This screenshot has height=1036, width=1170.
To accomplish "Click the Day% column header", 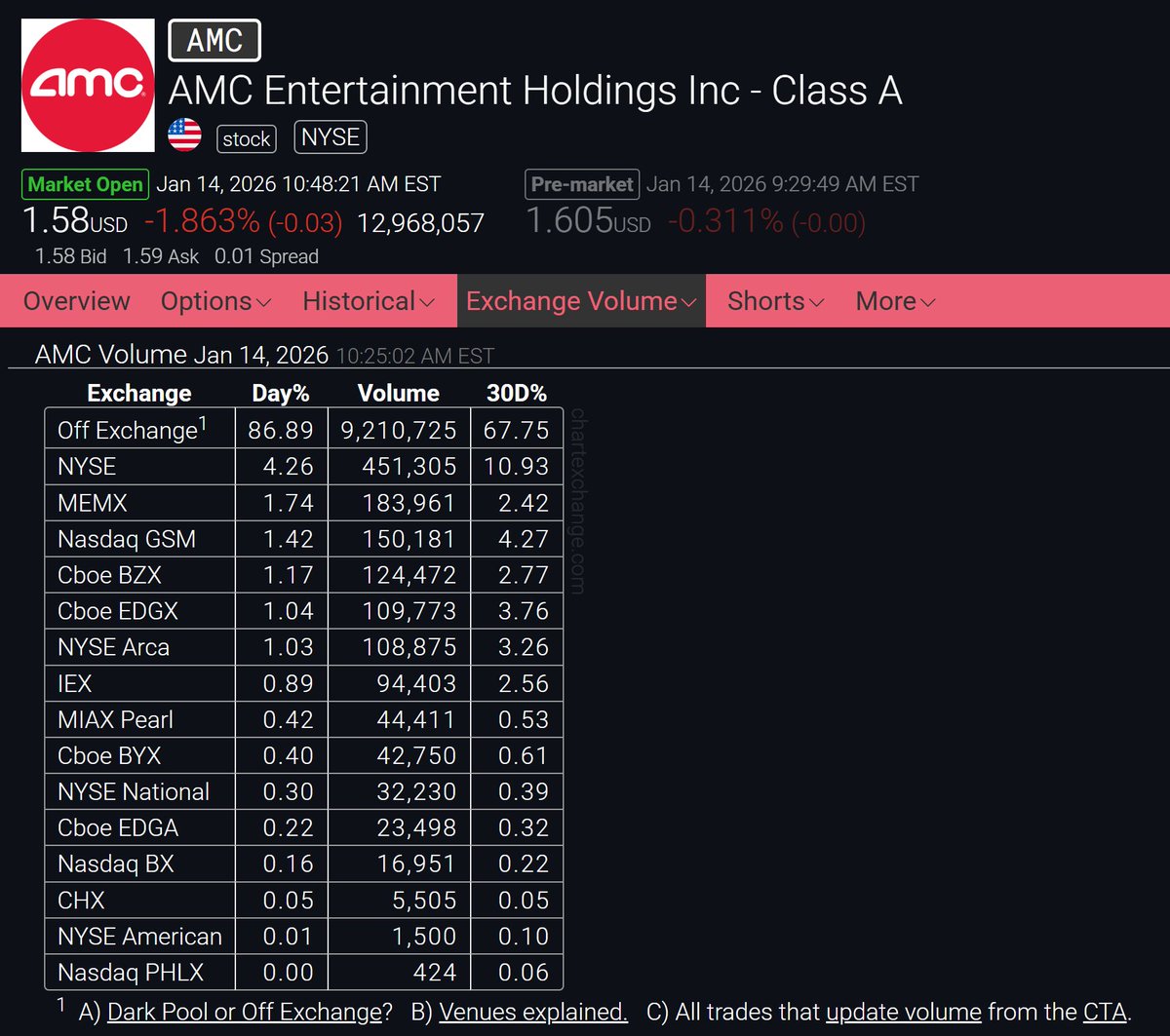I will click(x=281, y=394).
